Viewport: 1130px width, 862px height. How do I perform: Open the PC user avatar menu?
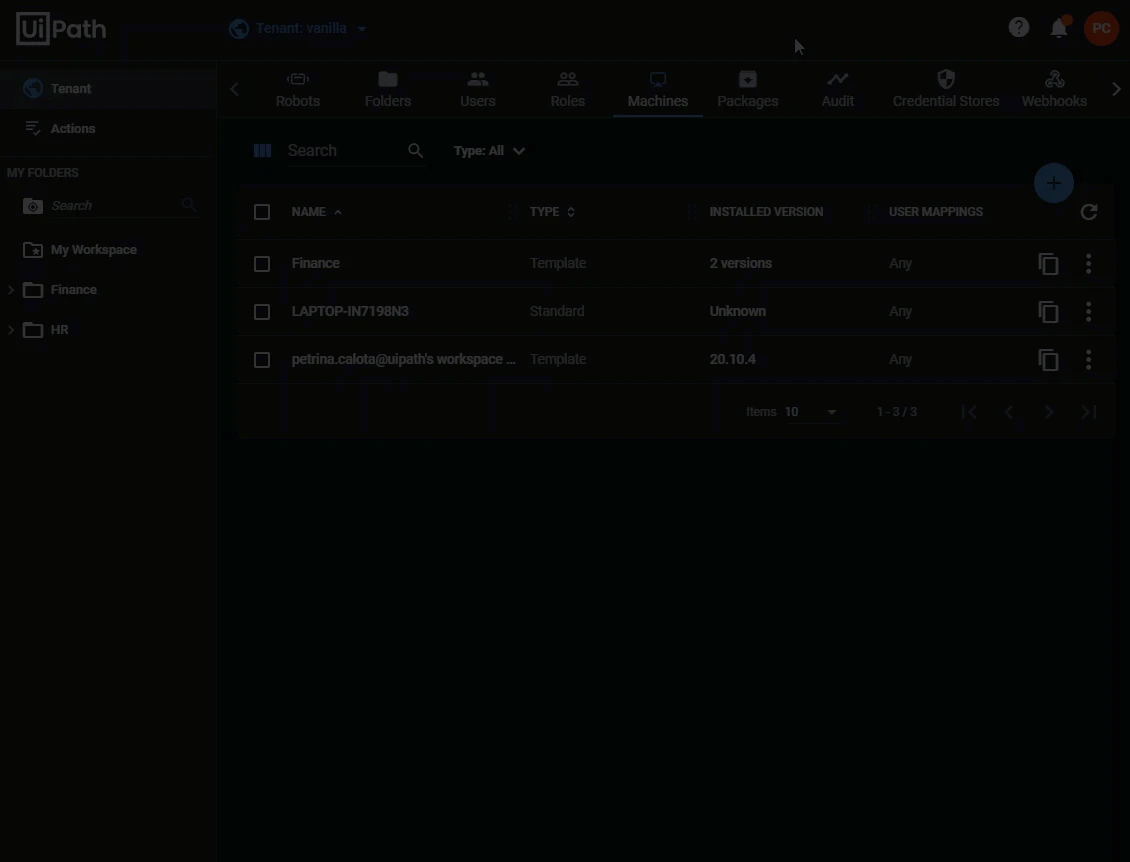point(1101,28)
